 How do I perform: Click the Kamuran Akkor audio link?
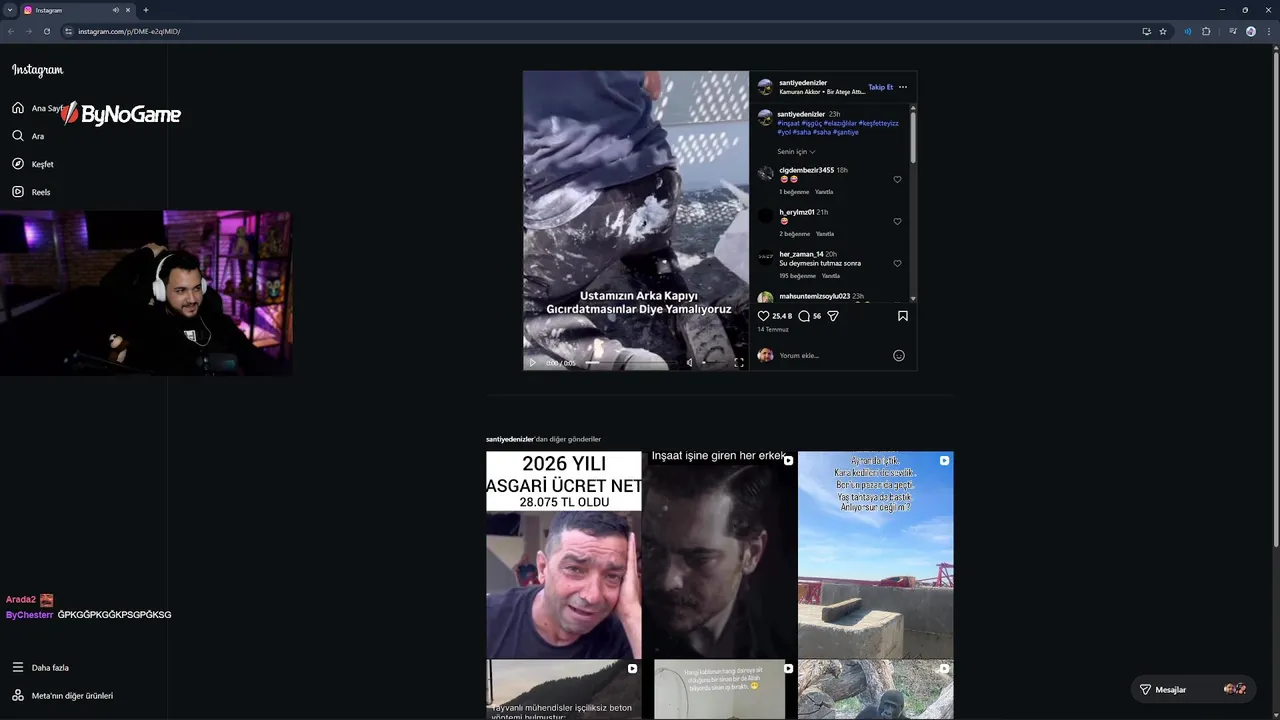pyautogui.click(x=822, y=92)
